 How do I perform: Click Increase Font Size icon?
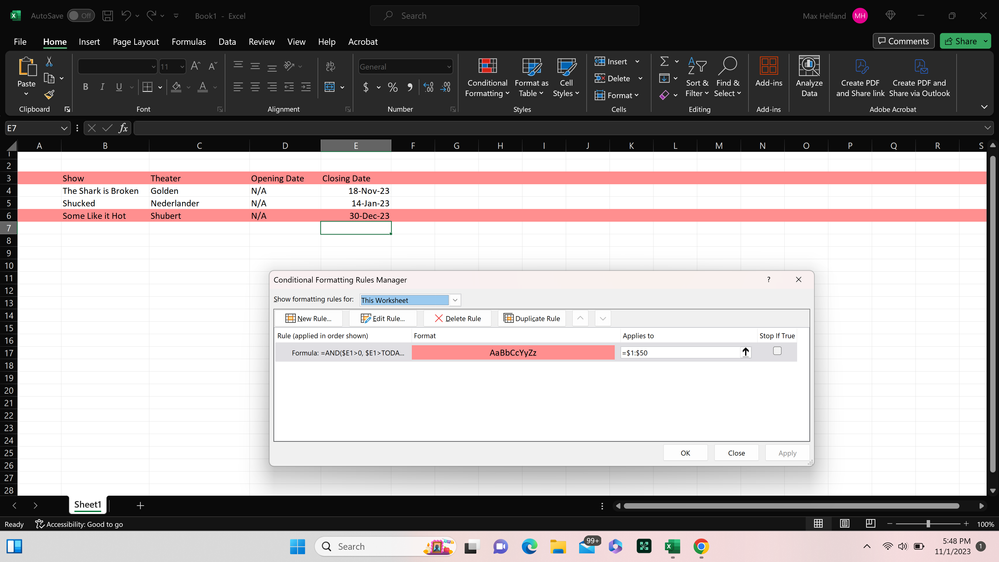click(x=196, y=66)
